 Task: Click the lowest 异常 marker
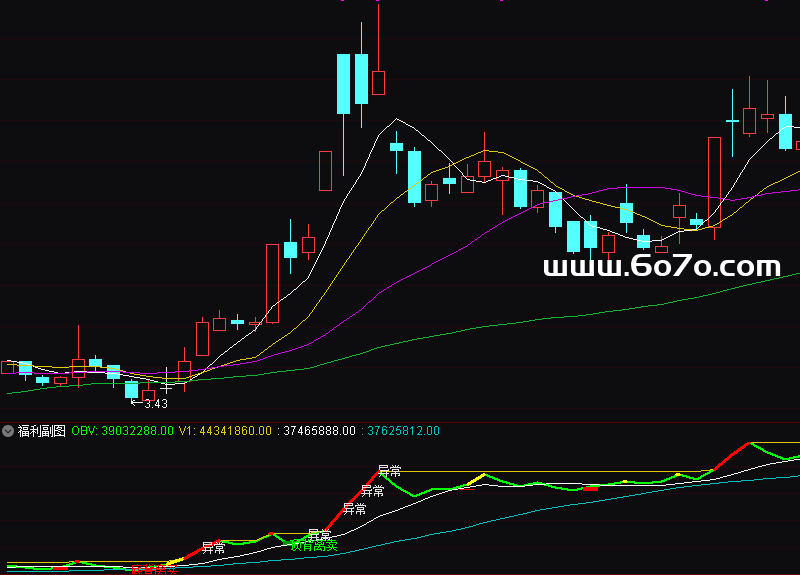click(x=213, y=547)
